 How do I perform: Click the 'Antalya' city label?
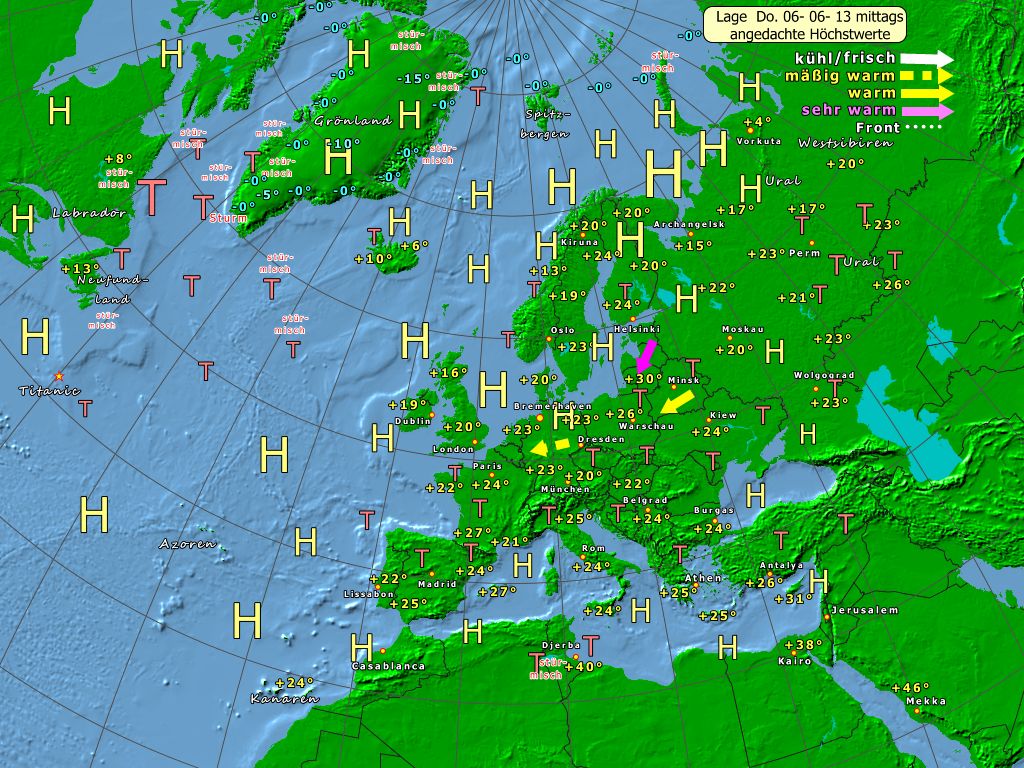click(781, 566)
